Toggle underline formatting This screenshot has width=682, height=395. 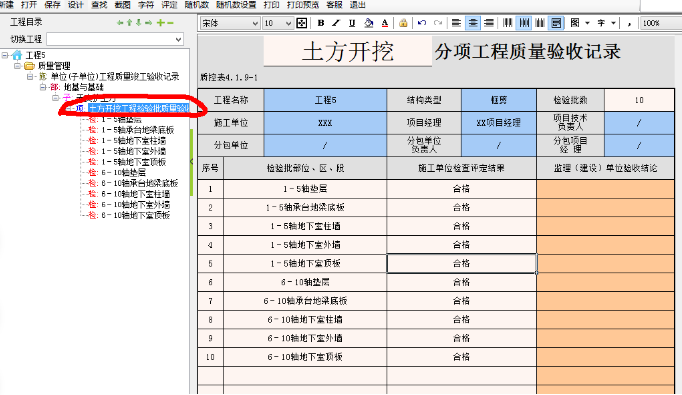click(x=352, y=23)
